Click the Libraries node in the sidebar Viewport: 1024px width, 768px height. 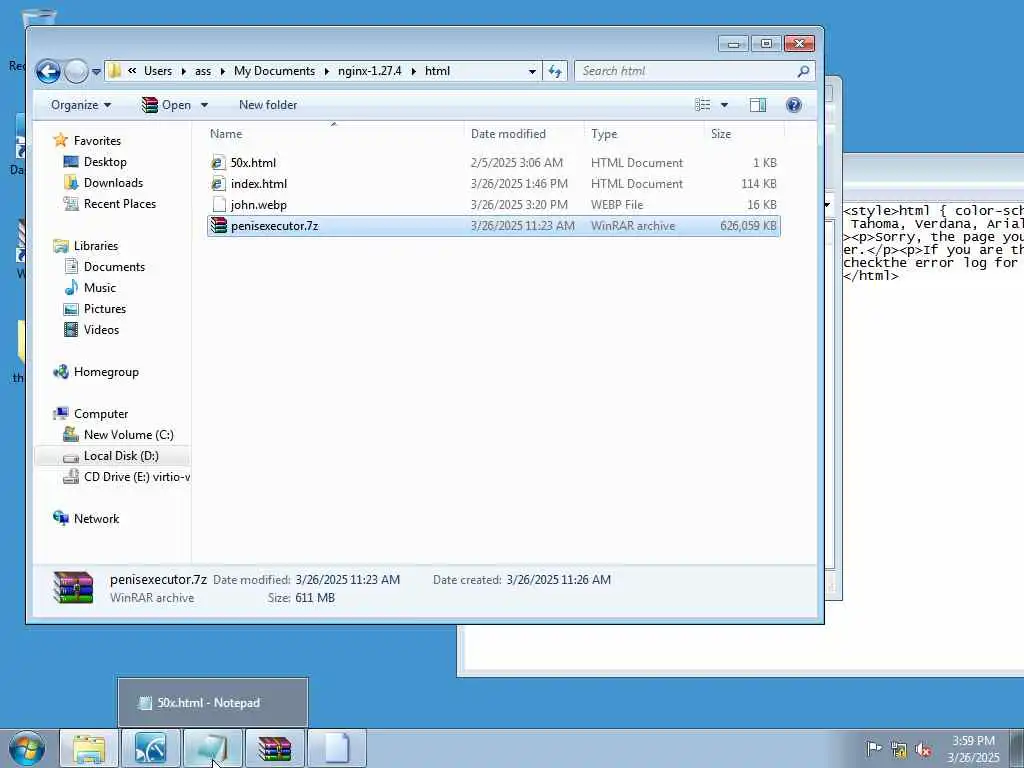[x=95, y=246]
